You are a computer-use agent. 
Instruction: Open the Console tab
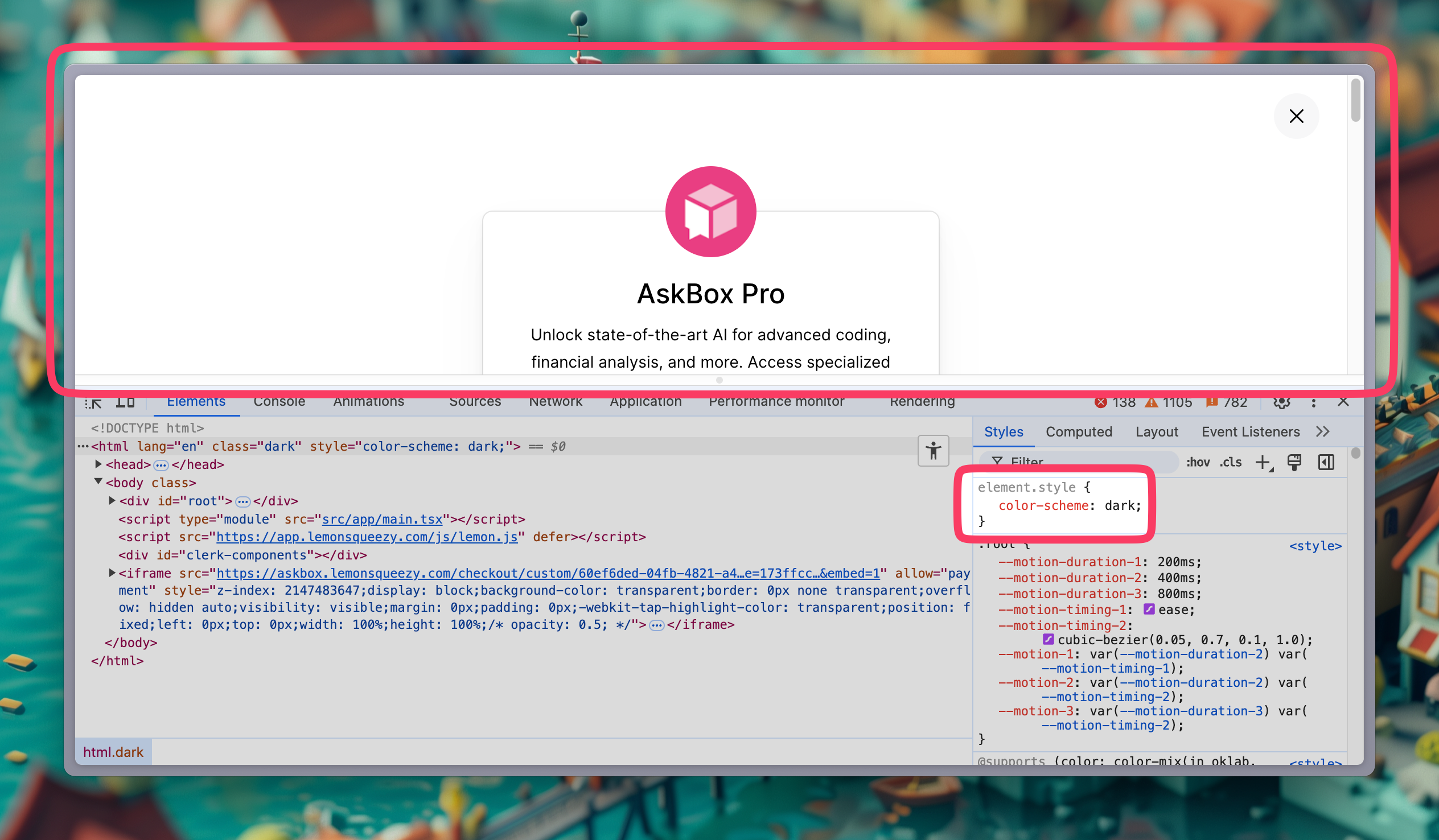(x=279, y=401)
